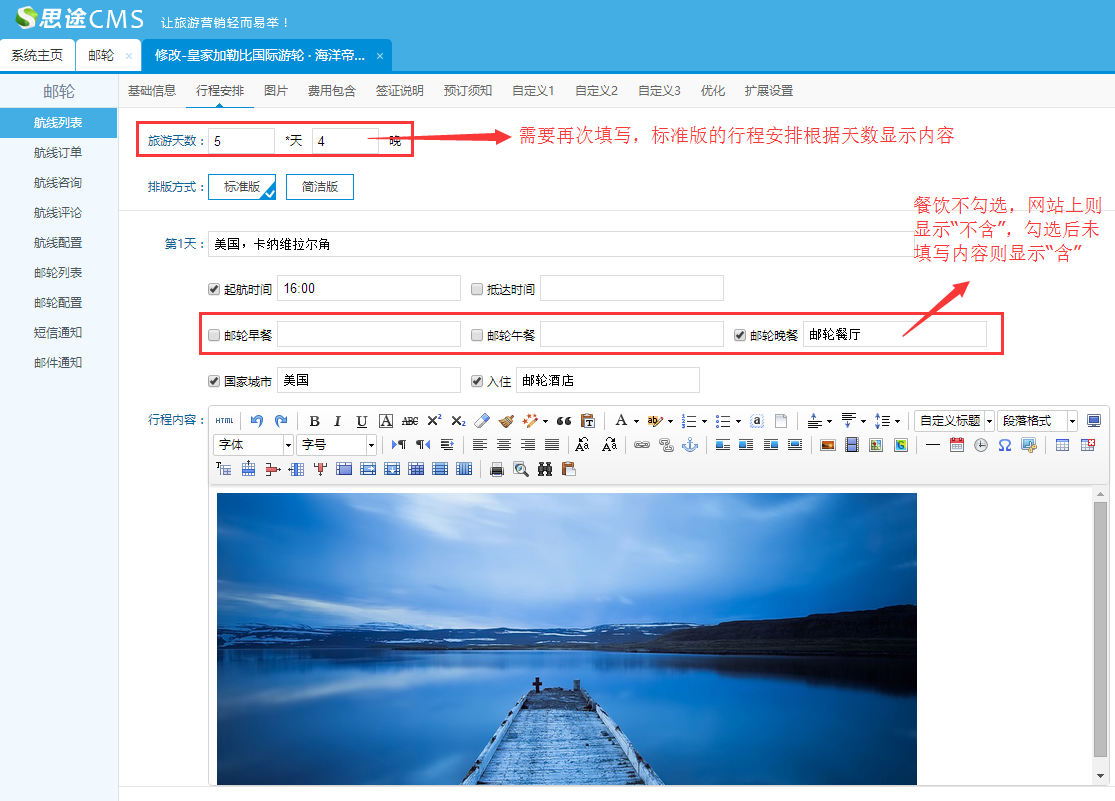1115x801 pixels.
Task: Expand the 字号 font size dropdown
Action: tap(337, 445)
